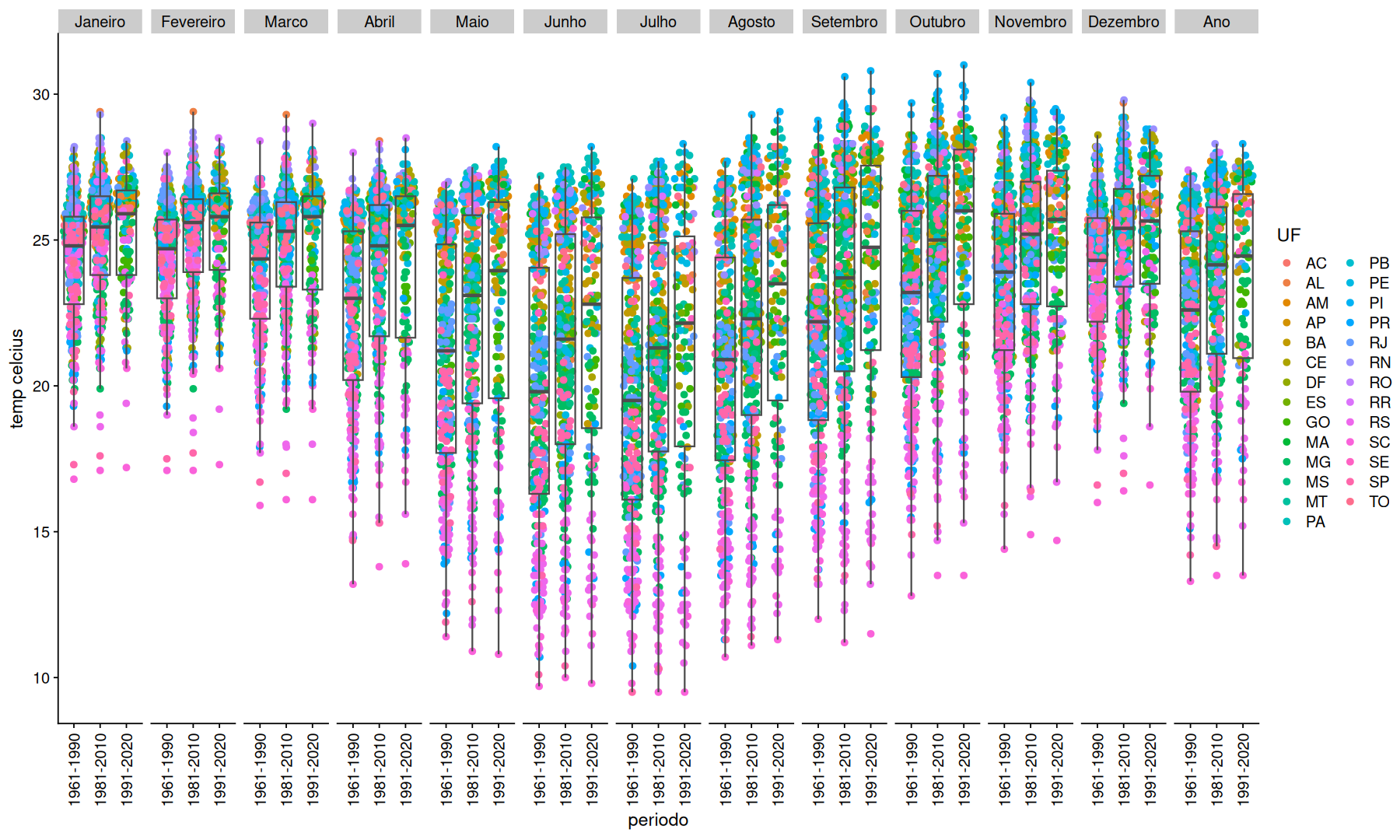Select the 'periodo' x-axis title

(658, 820)
